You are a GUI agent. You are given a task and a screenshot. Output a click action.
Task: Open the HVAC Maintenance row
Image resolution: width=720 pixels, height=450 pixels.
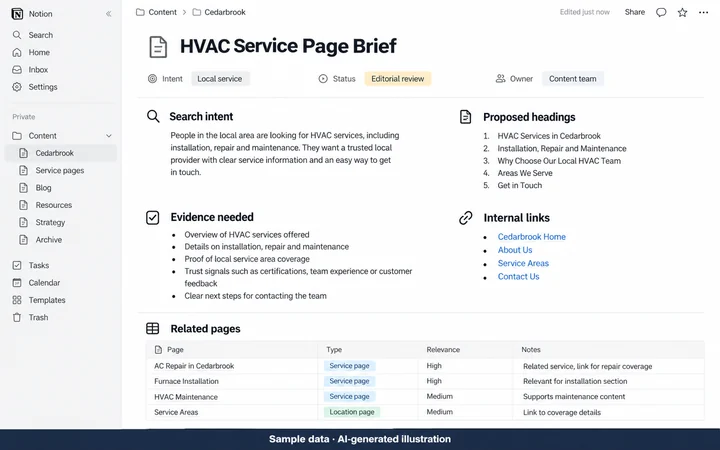click(186, 397)
